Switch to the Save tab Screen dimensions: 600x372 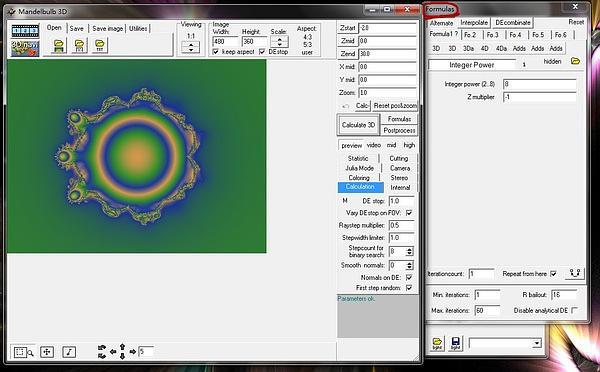point(77,28)
